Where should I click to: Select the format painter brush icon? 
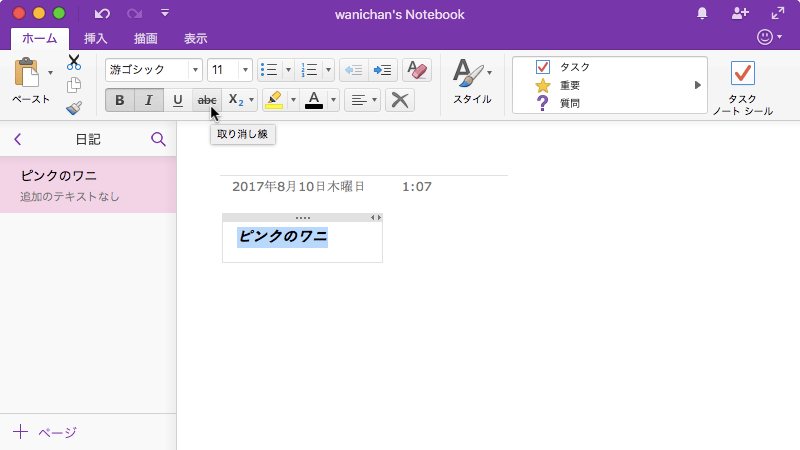[74, 108]
